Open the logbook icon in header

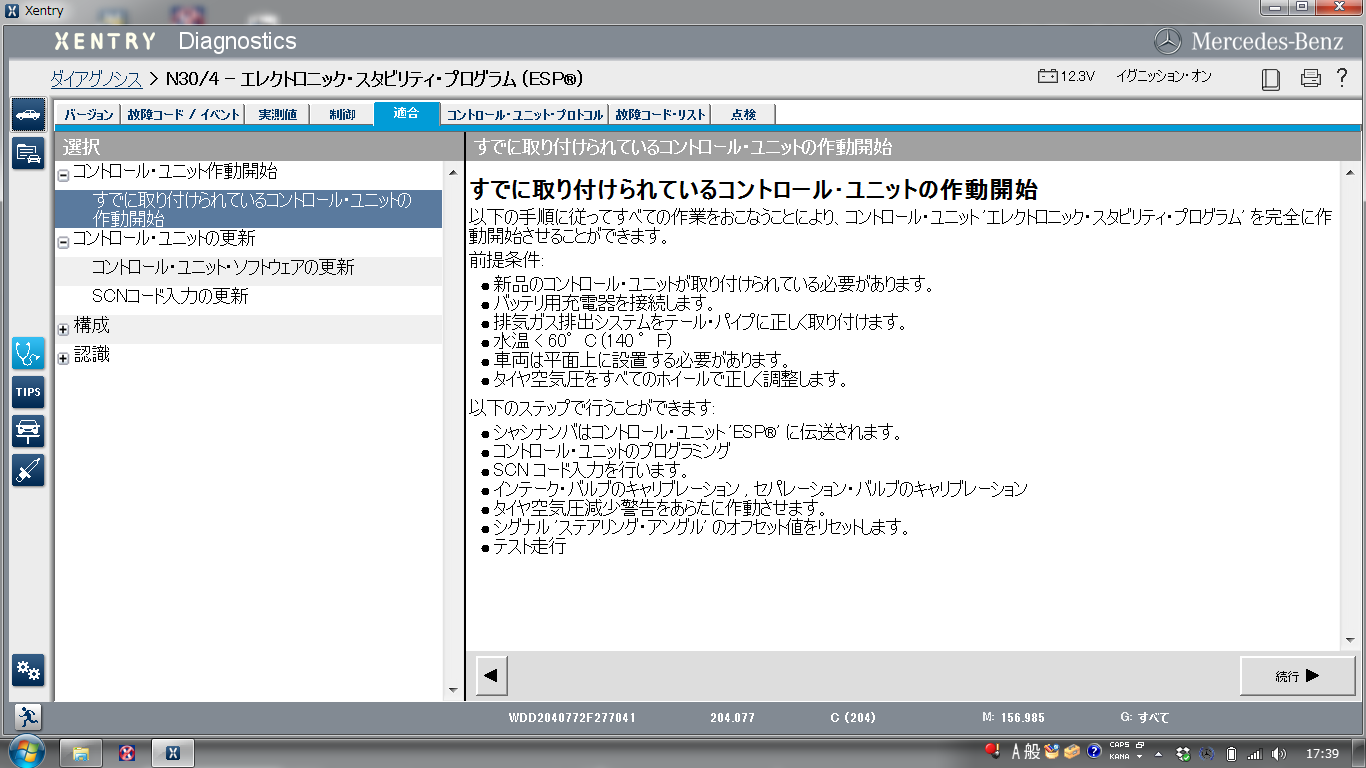(1271, 78)
